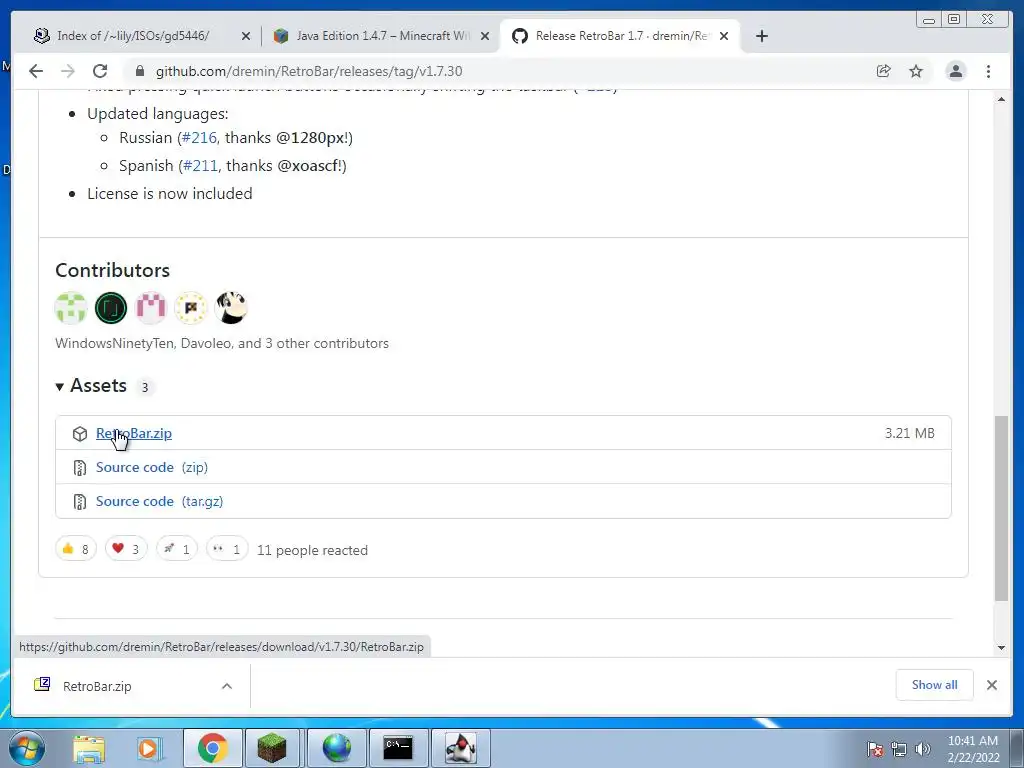Click the volume speaker tray icon
This screenshot has width=1024, height=768.
tap(923, 749)
